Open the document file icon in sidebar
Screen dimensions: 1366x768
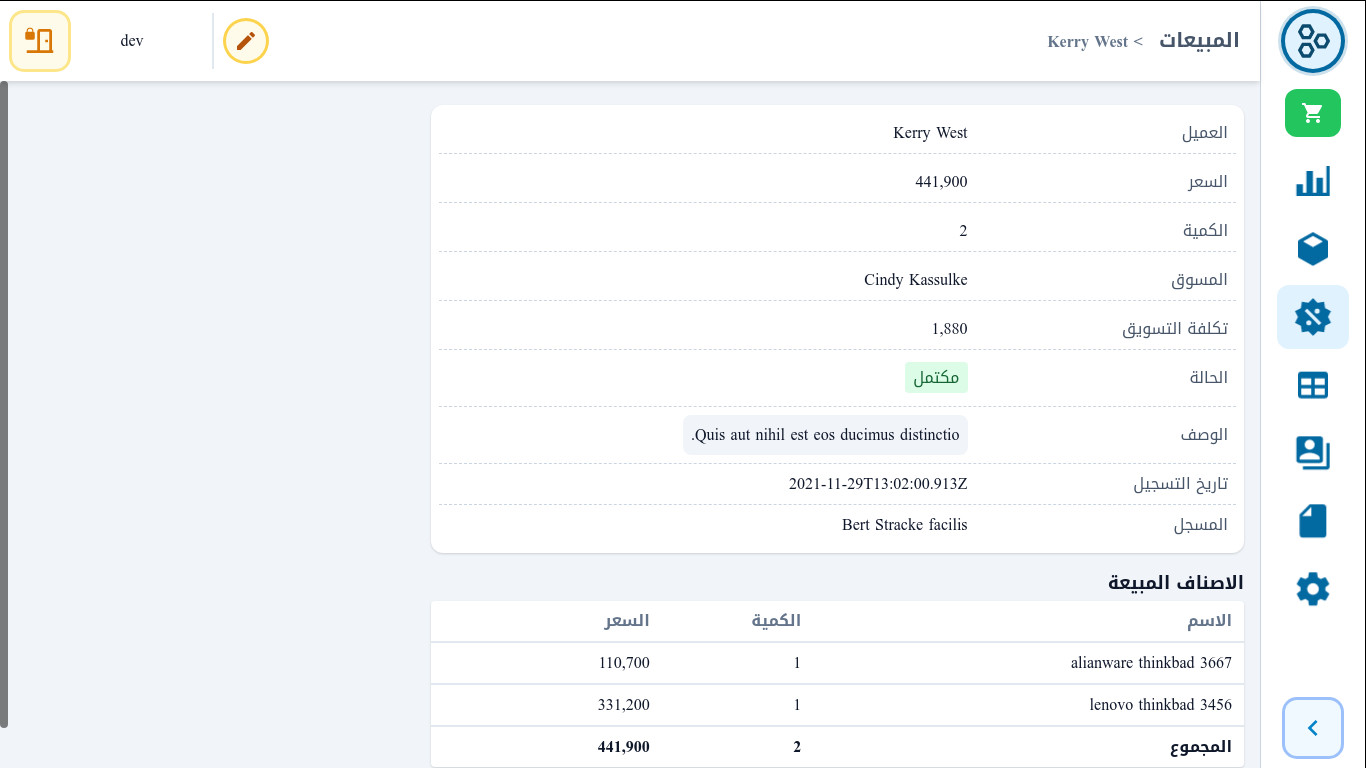[x=1313, y=521]
